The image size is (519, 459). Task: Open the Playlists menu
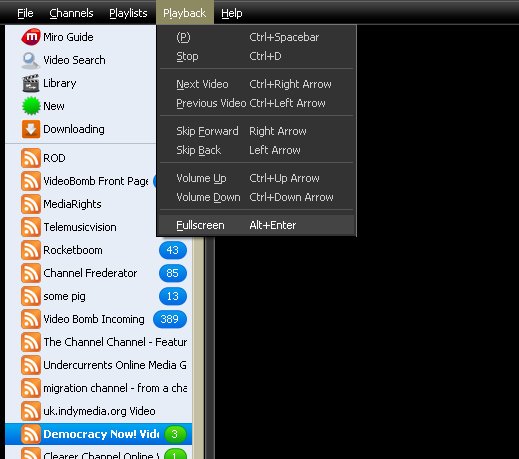coord(128,13)
